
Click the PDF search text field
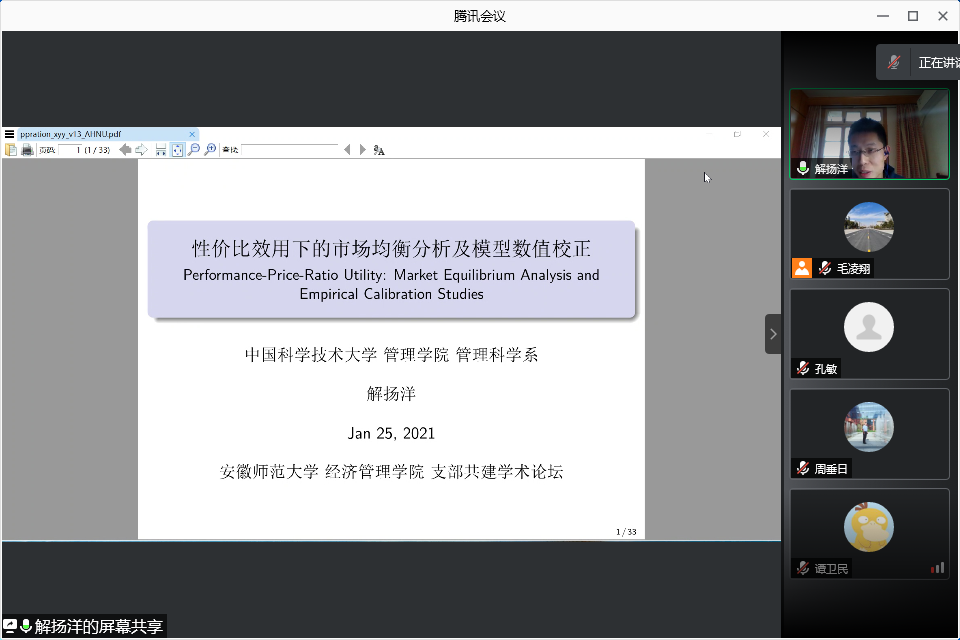pyautogui.click(x=290, y=150)
